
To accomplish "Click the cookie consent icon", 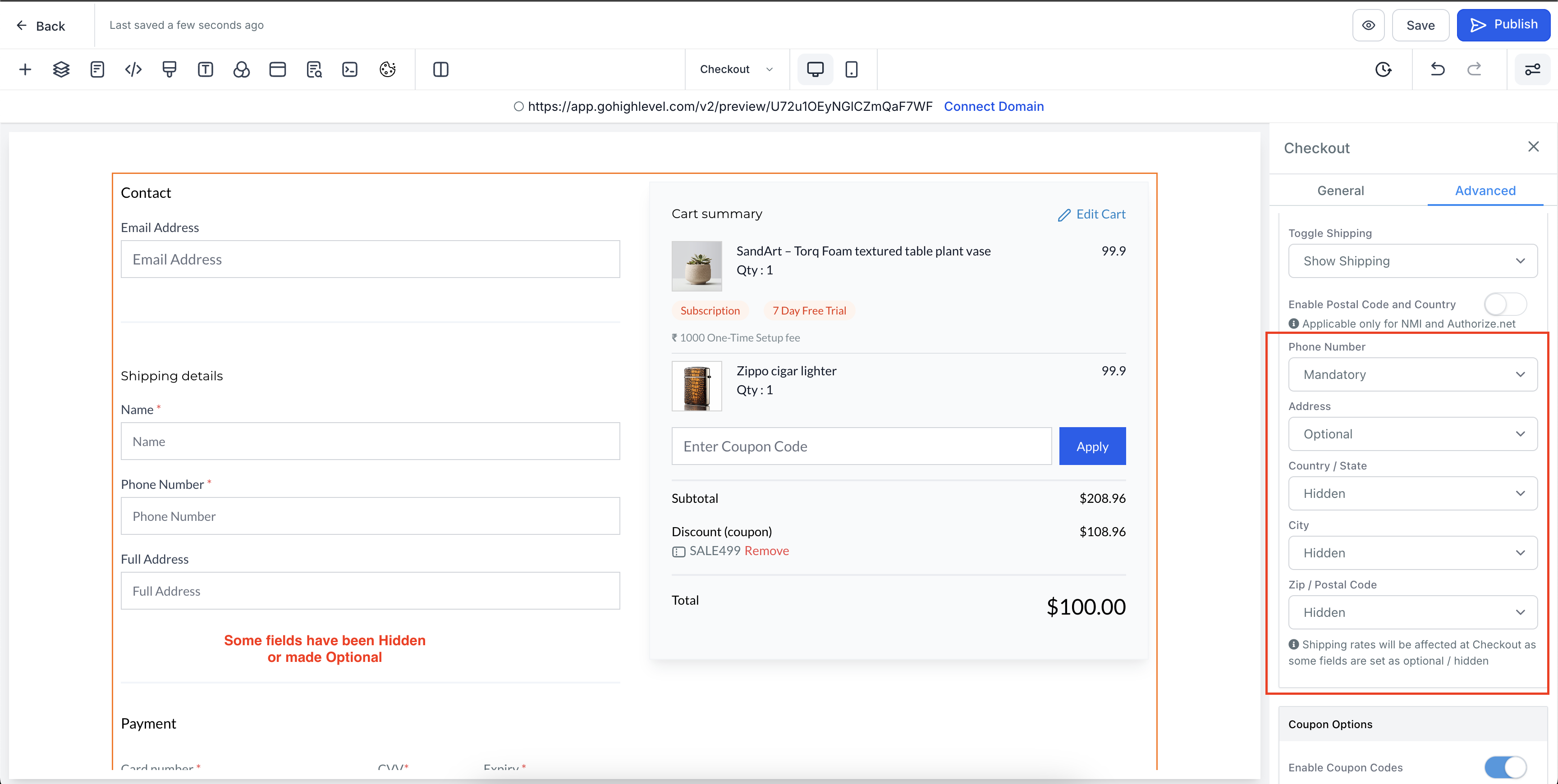I will click(x=388, y=69).
